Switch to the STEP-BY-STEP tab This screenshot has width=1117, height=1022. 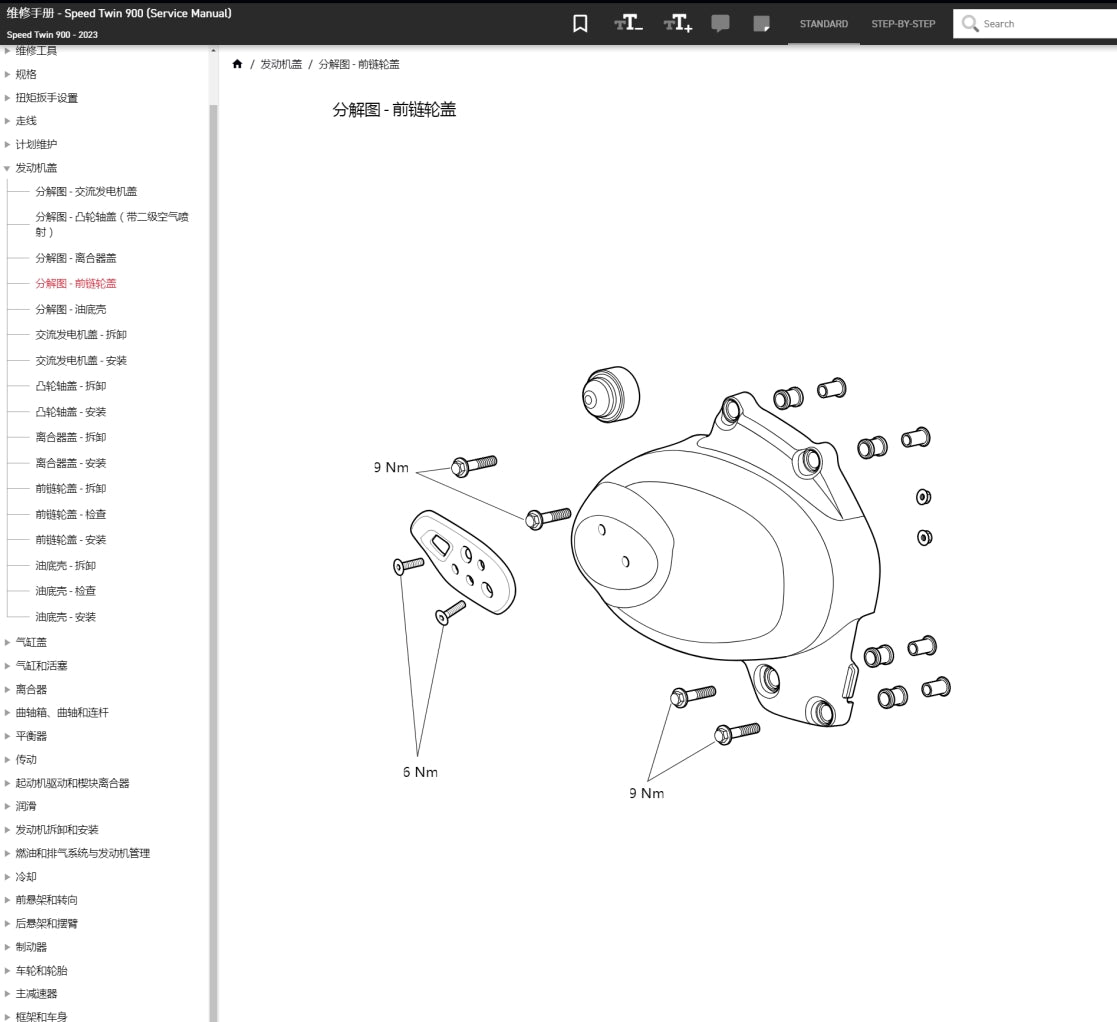coord(903,23)
